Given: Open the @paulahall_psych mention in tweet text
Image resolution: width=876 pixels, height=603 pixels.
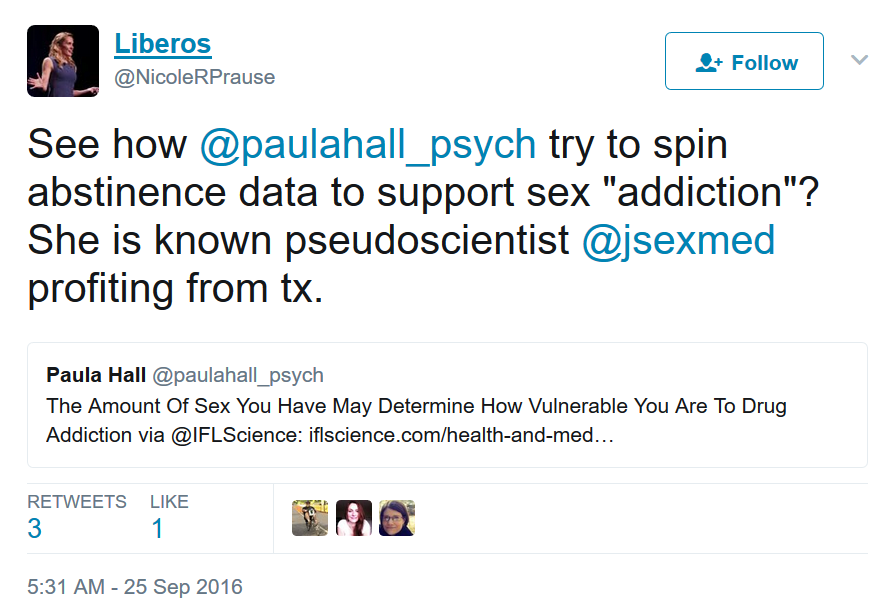Looking at the screenshot, I should click(368, 145).
